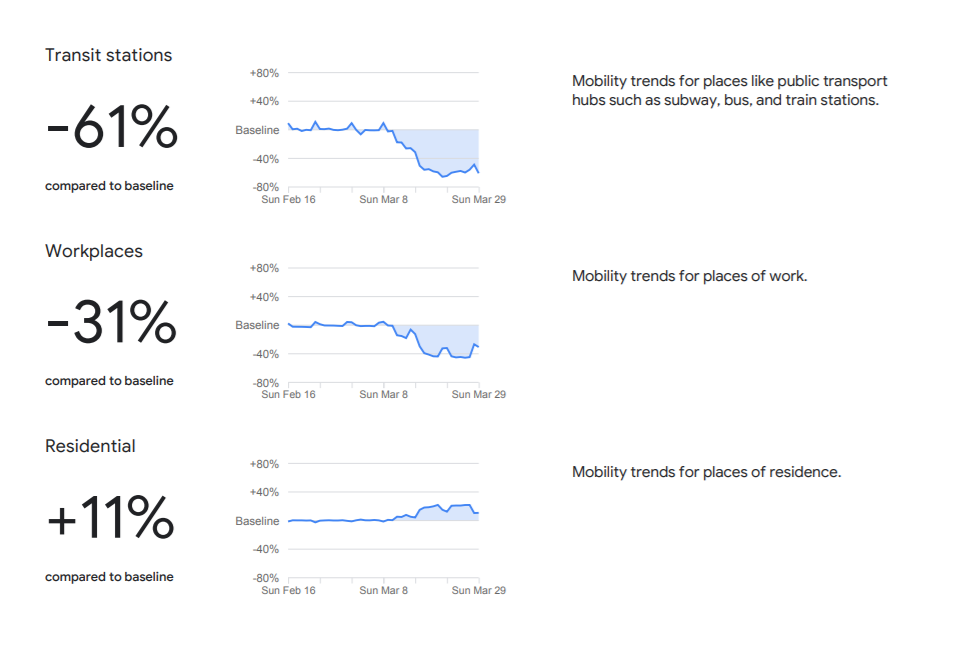This screenshot has height=658, width=957.
Task: Click the Baseline label on transit chart
Action: (x=257, y=130)
